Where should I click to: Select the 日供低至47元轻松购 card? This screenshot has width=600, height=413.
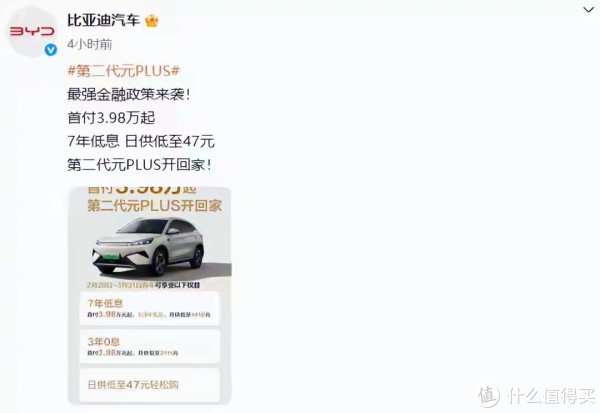pos(149,385)
